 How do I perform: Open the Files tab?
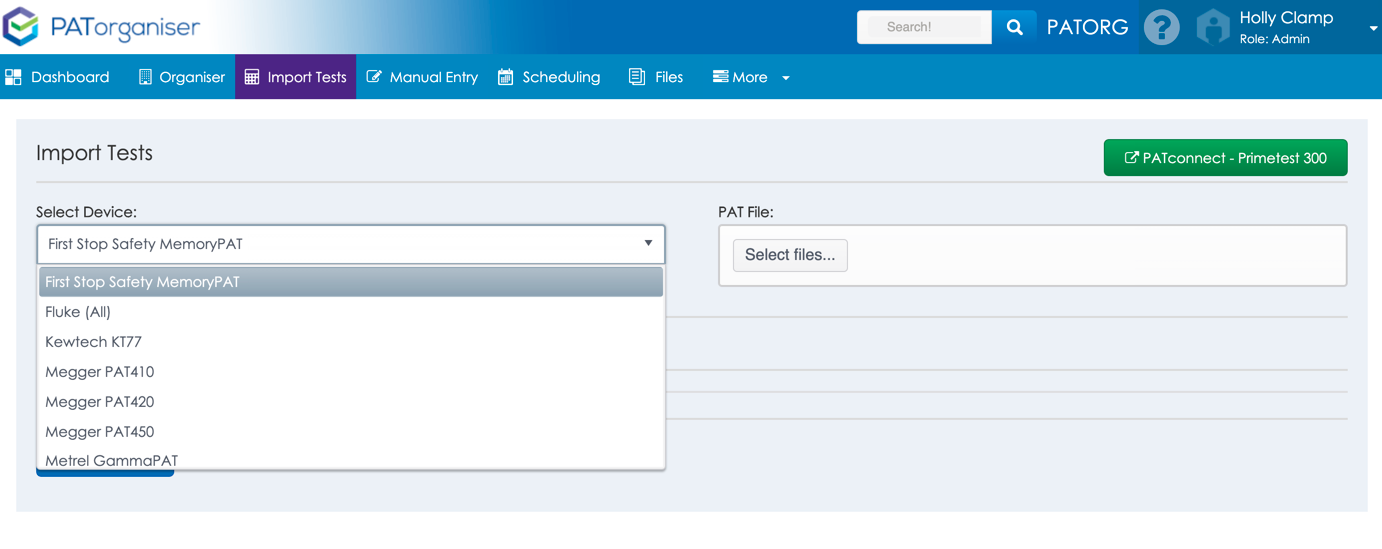pyautogui.click(x=656, y=77)
